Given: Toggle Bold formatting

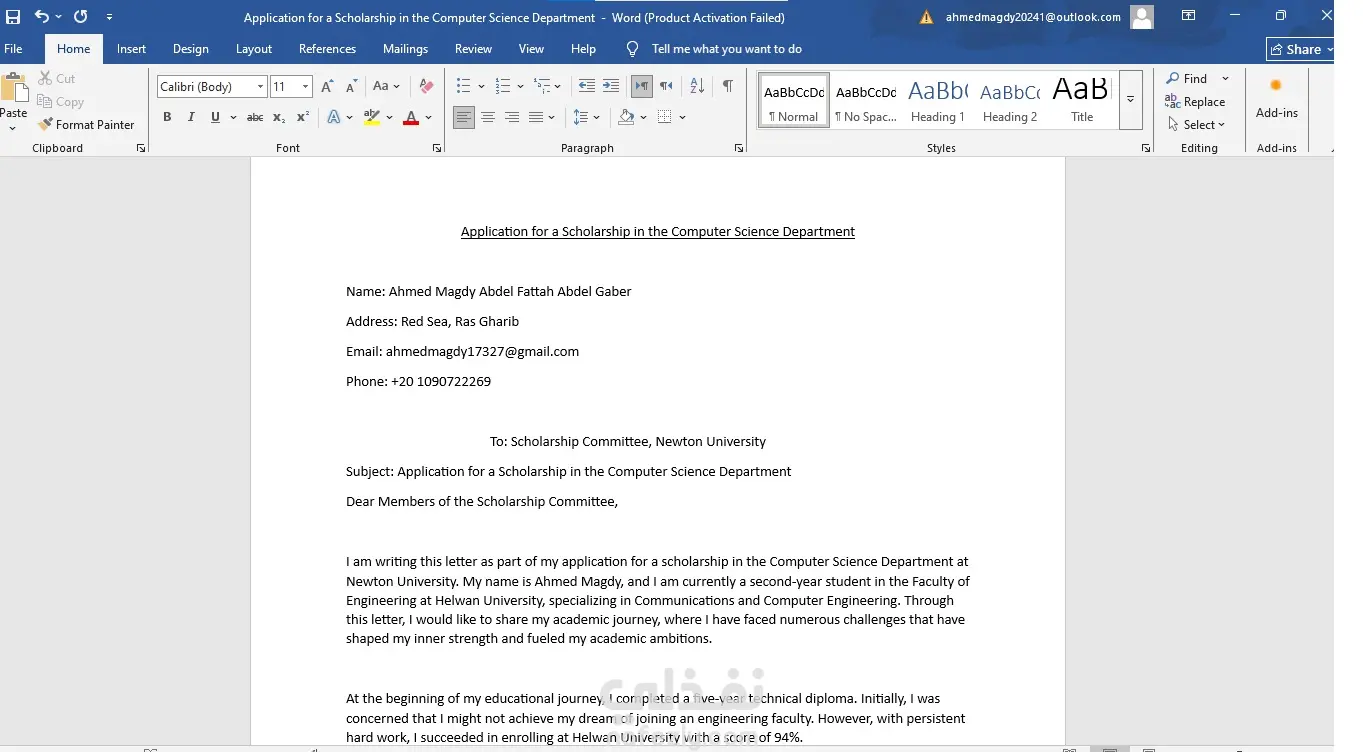Looking at the screenshot, I should coord(167,117).
